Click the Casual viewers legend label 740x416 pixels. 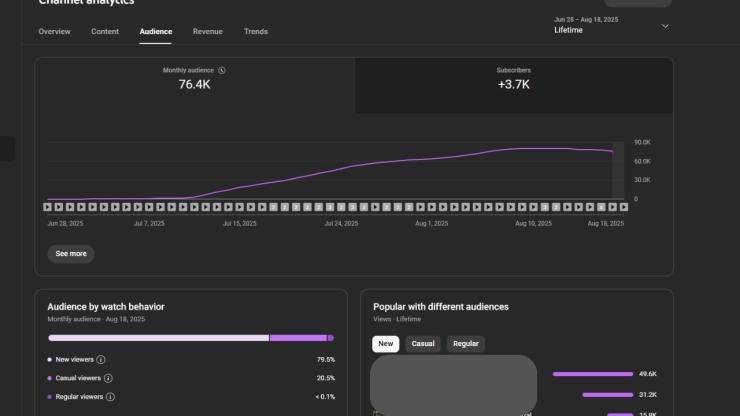(78, 378)
